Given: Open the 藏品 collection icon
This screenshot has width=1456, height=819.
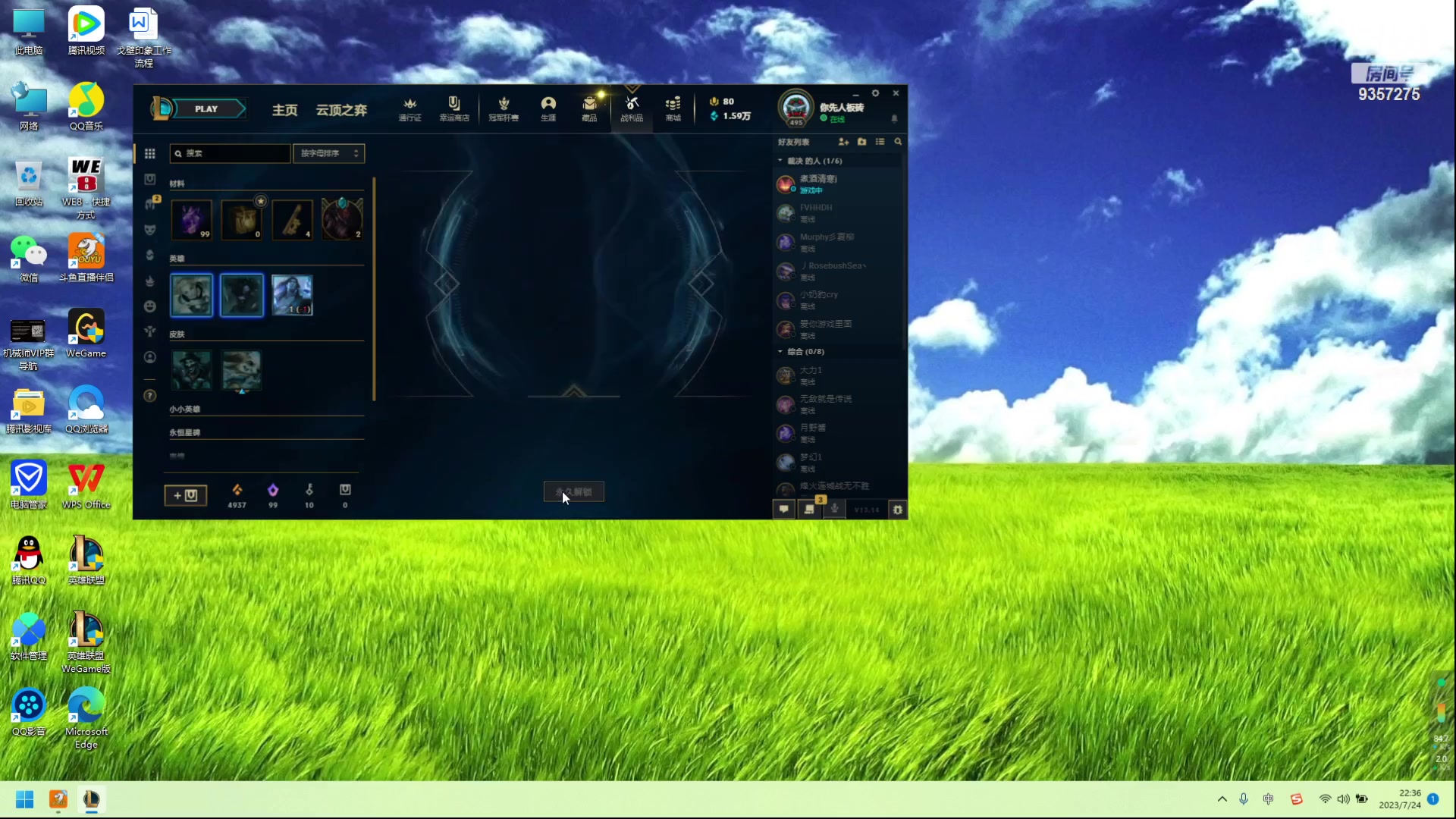Looking at the screenshot, I should tap(589, 109).
